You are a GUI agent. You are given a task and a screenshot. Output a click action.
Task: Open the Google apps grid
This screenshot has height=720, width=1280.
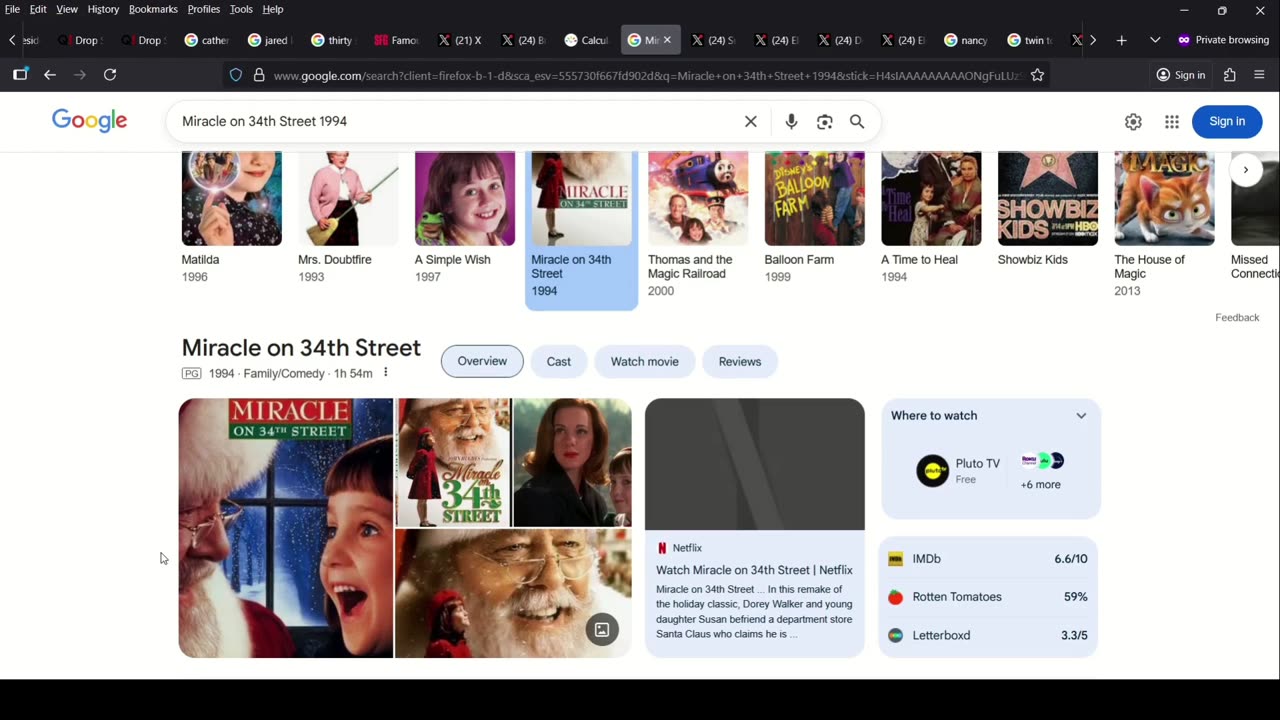point(1172,121)
